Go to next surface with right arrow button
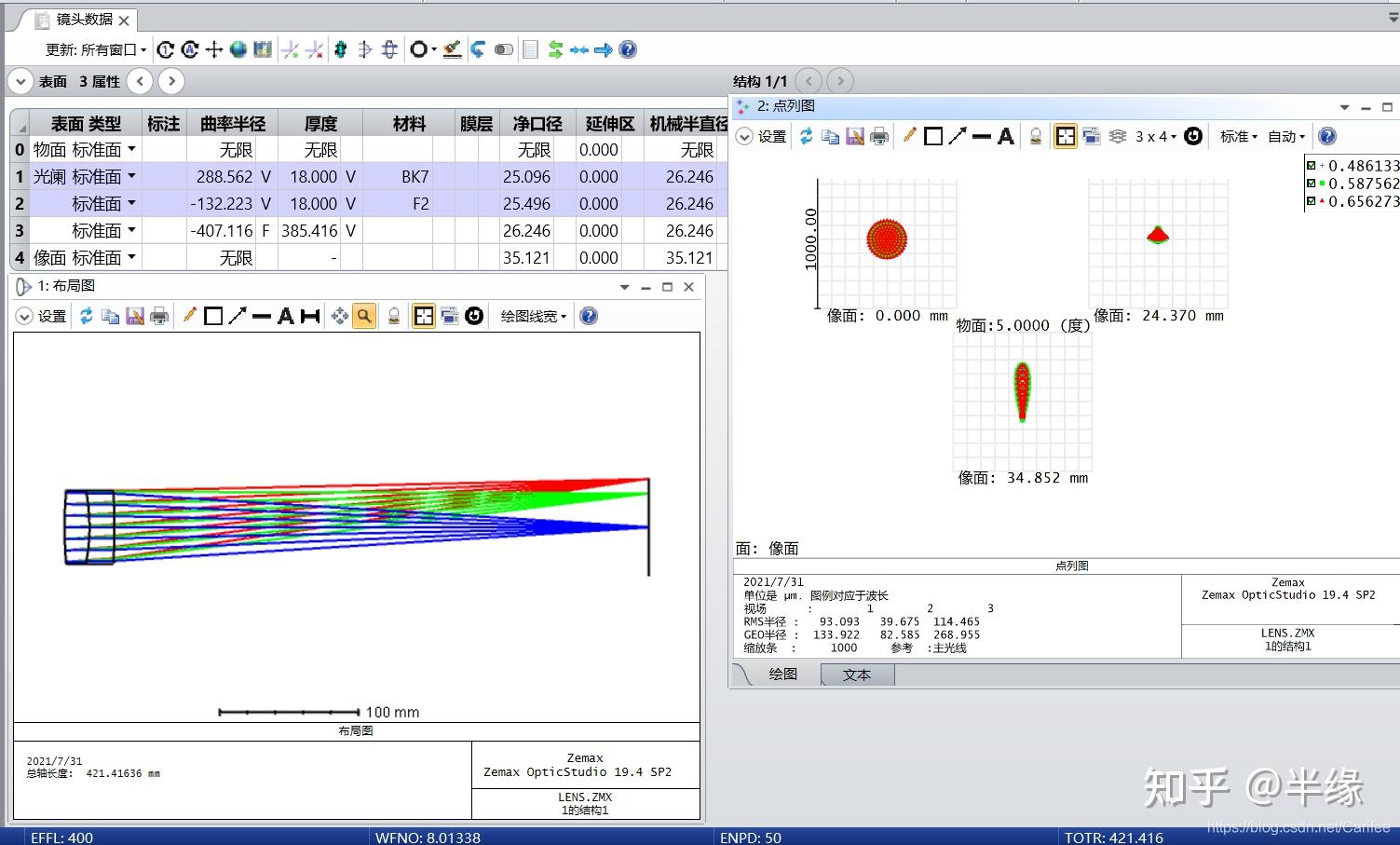 click(170, 81)
